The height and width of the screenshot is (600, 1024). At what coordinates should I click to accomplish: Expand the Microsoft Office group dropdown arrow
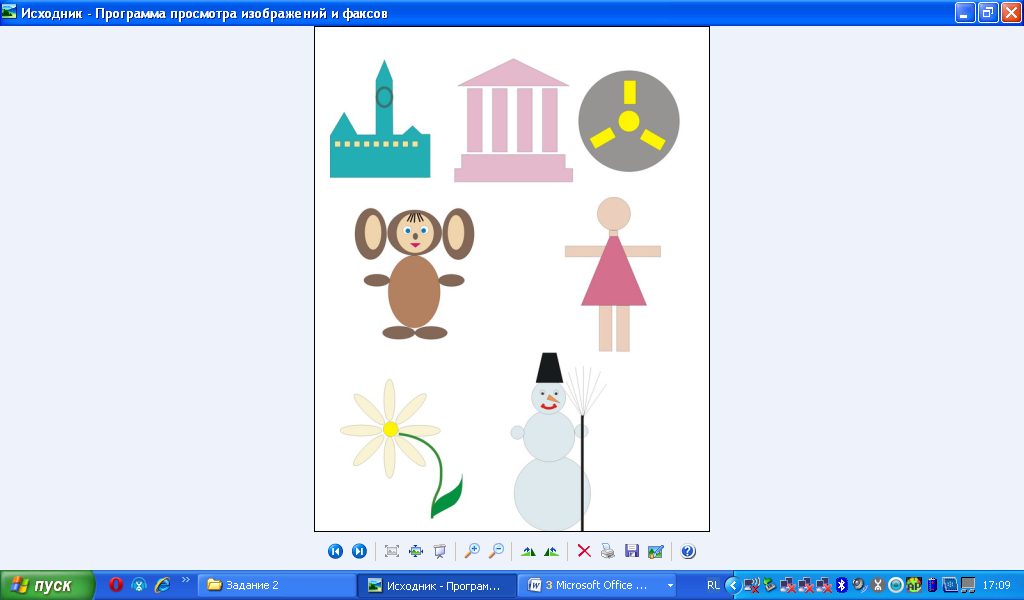coord(670,586)
